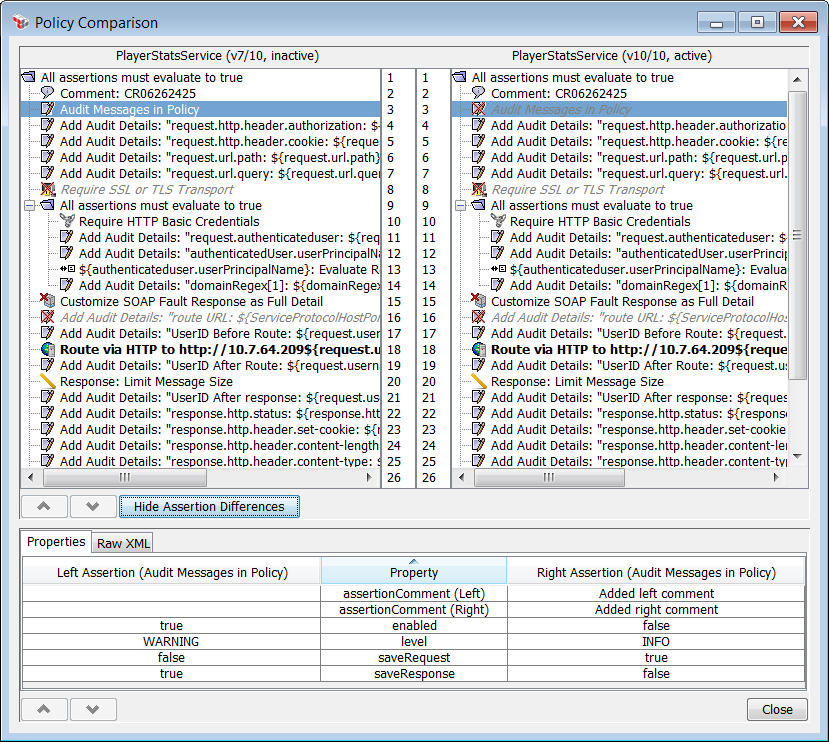This screenshot has height=742, width=829.
Task: Click the Response: Limit Message Size ruler icon in left pane
Action: (x=47, y=381)
